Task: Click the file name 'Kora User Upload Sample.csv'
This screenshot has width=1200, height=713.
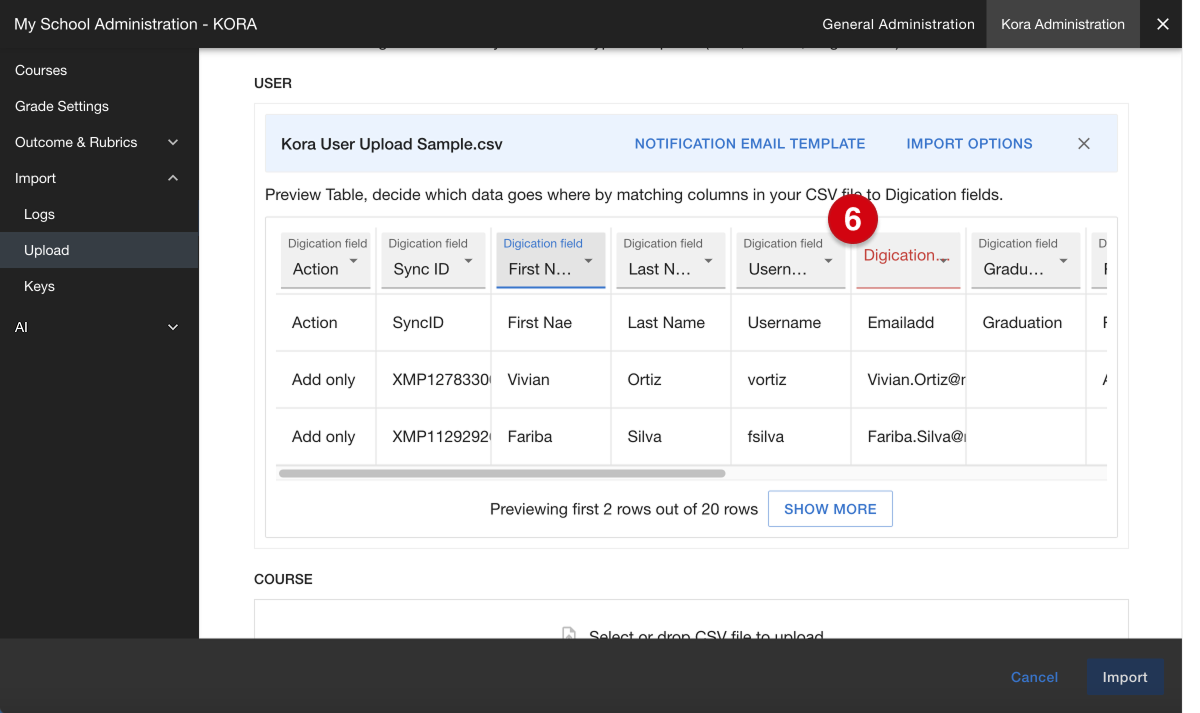Action: (392, 144)
